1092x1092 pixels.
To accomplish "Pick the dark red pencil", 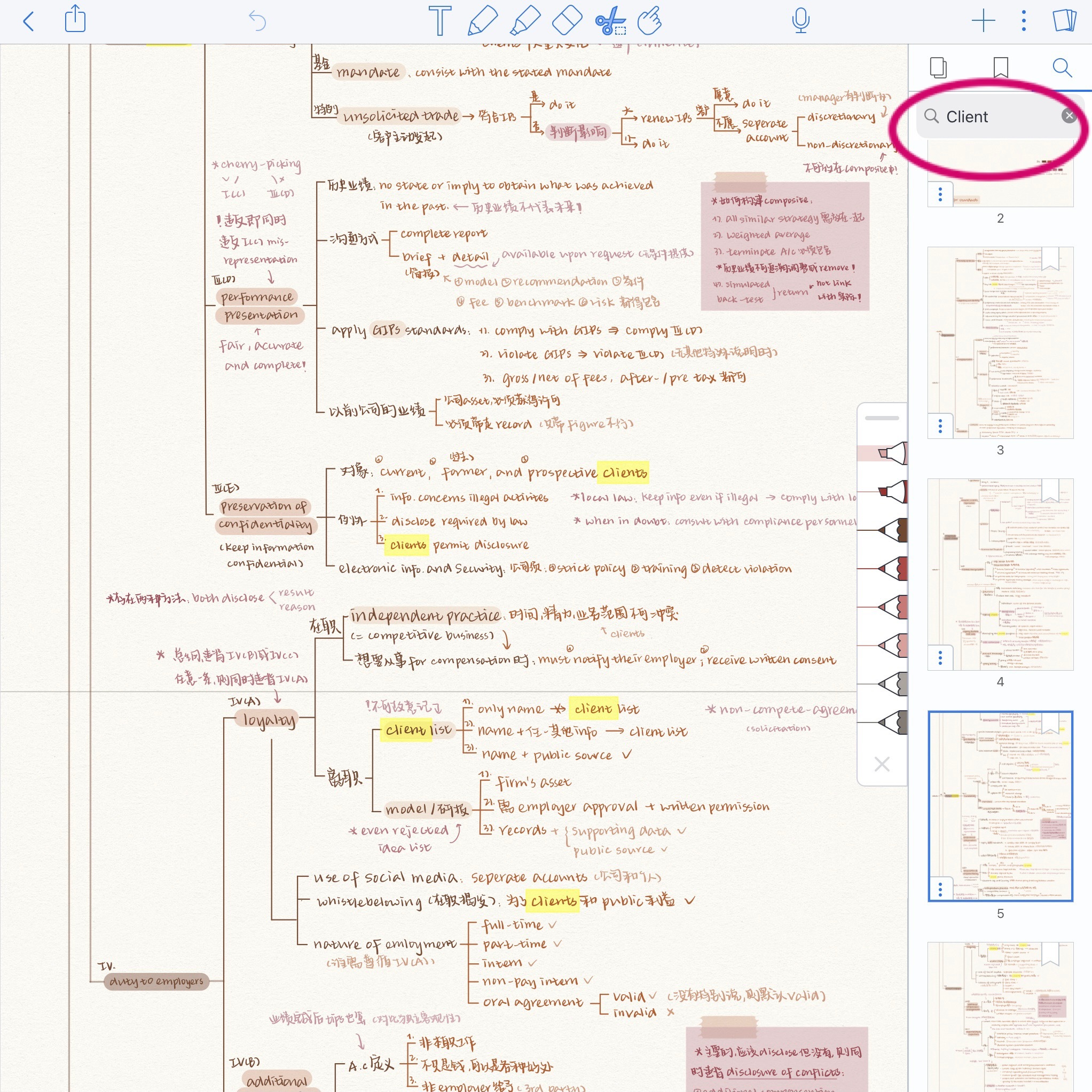I will pyautogui.click(x=883, y=492).
